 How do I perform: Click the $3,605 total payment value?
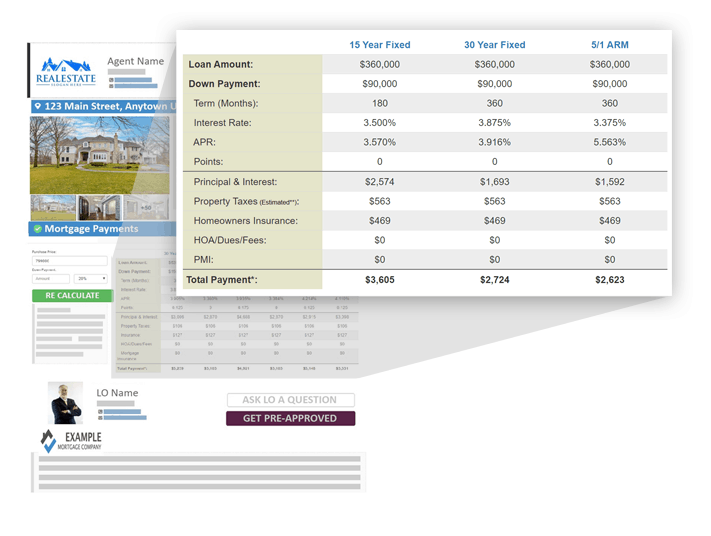pyautogui.click(x=380, y=280)
